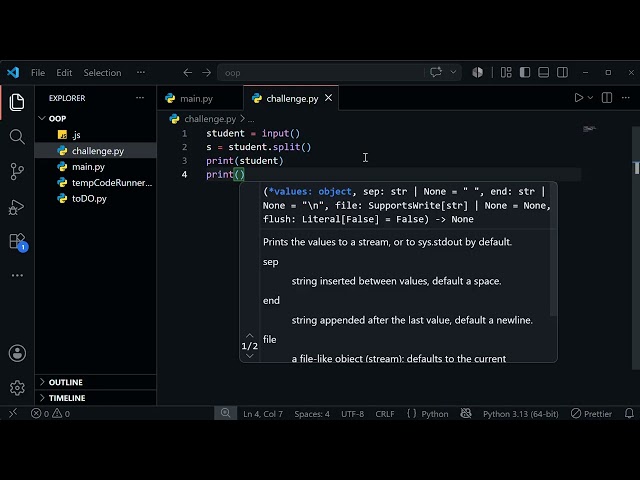Open the File menu
Screen dimensions: 640x480
click(x=38, y=73)
